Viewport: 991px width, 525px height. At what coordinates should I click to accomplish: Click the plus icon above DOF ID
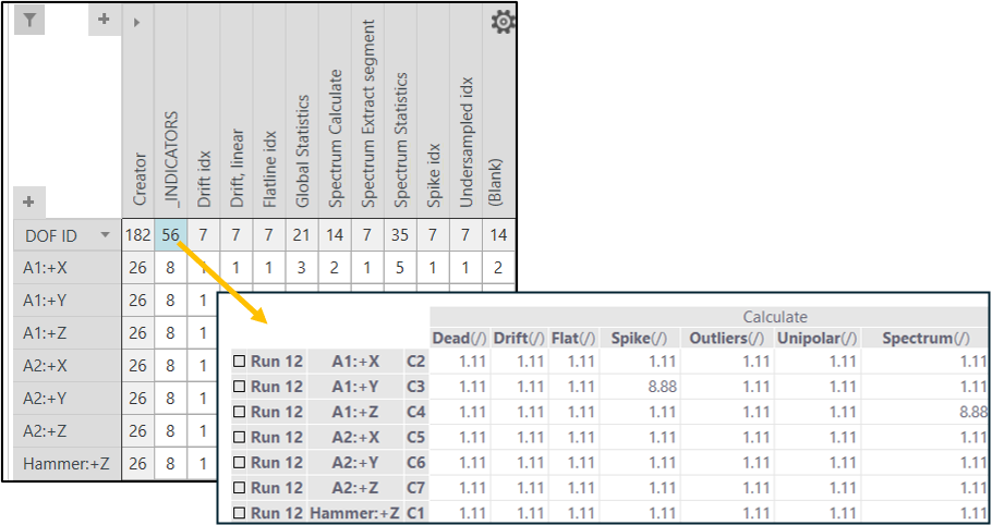(28, 201)
